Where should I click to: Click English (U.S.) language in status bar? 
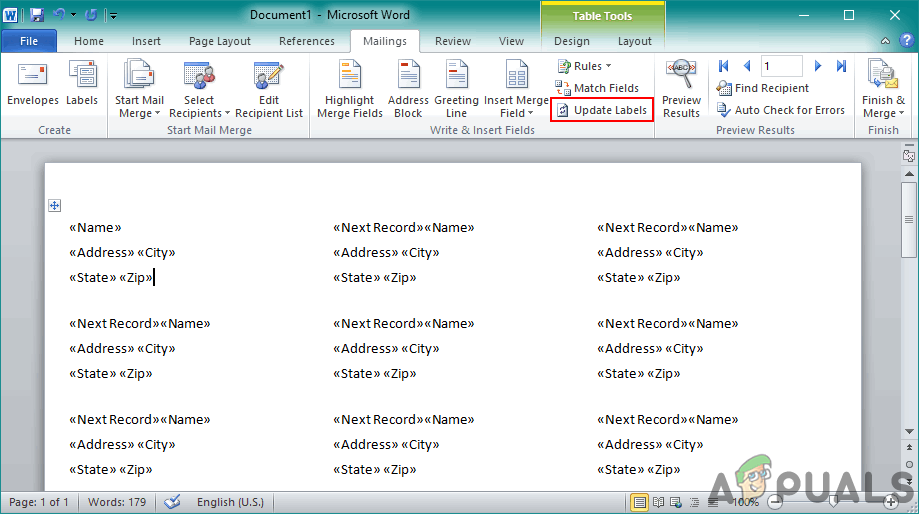tap(230, 502)
